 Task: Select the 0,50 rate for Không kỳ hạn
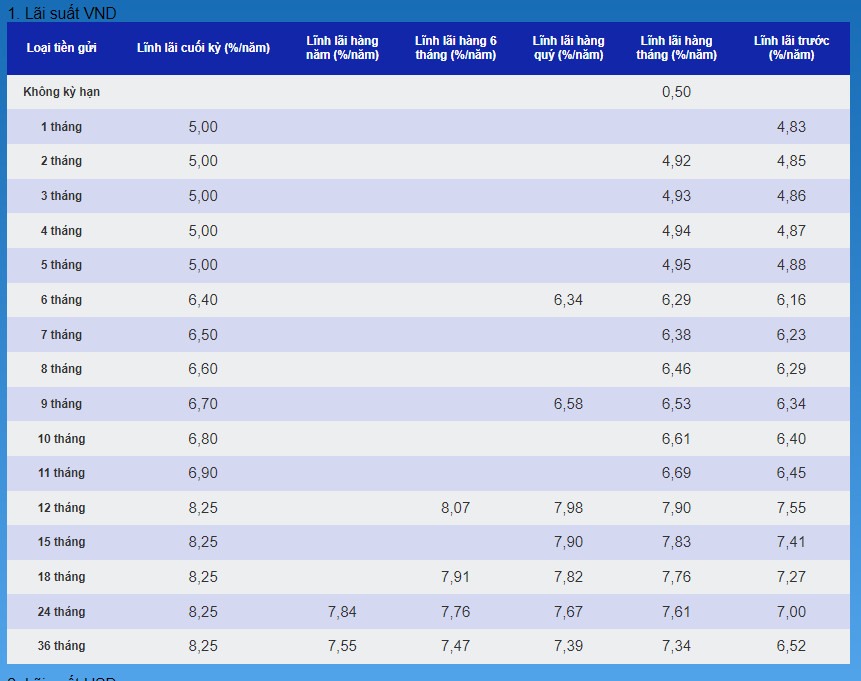pos(676,92)
